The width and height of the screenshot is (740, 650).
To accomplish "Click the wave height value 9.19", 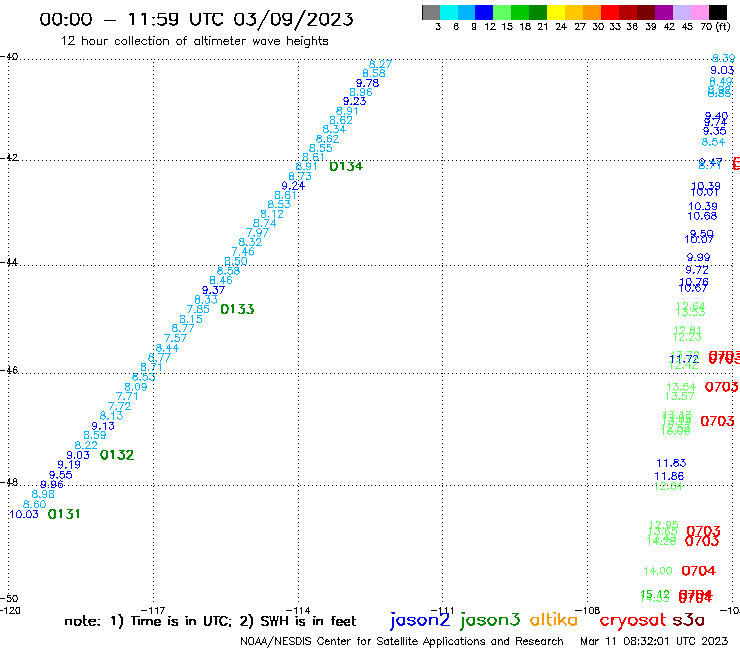I will 69,464.
